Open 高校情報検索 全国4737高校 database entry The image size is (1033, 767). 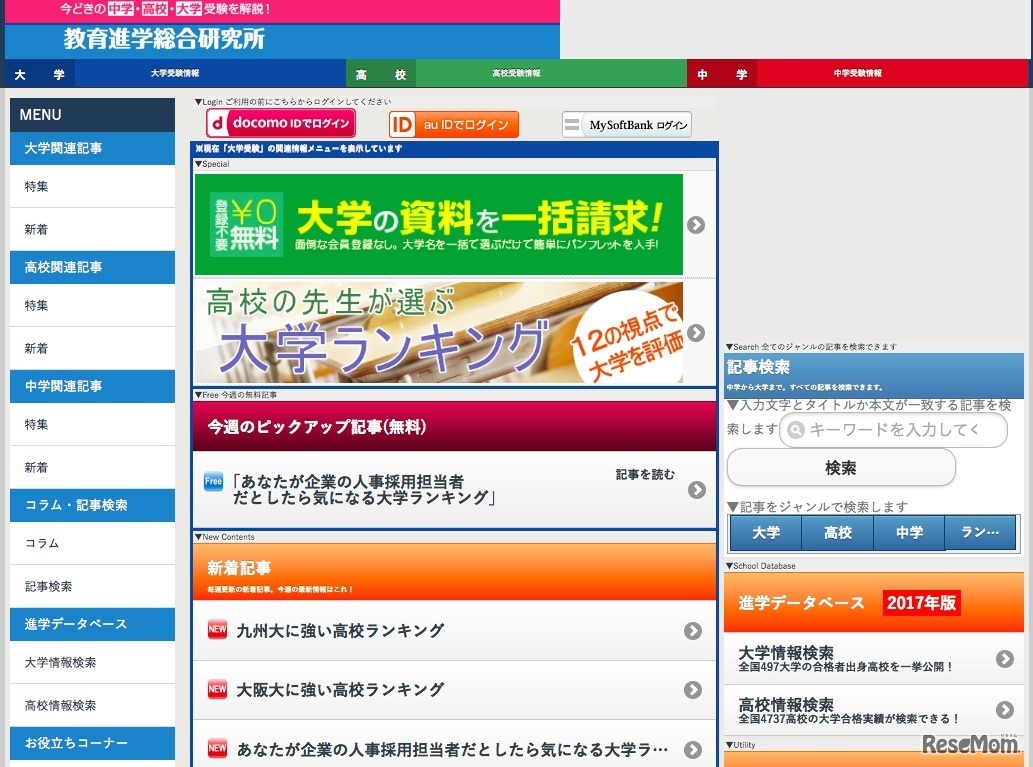(874, 711)
